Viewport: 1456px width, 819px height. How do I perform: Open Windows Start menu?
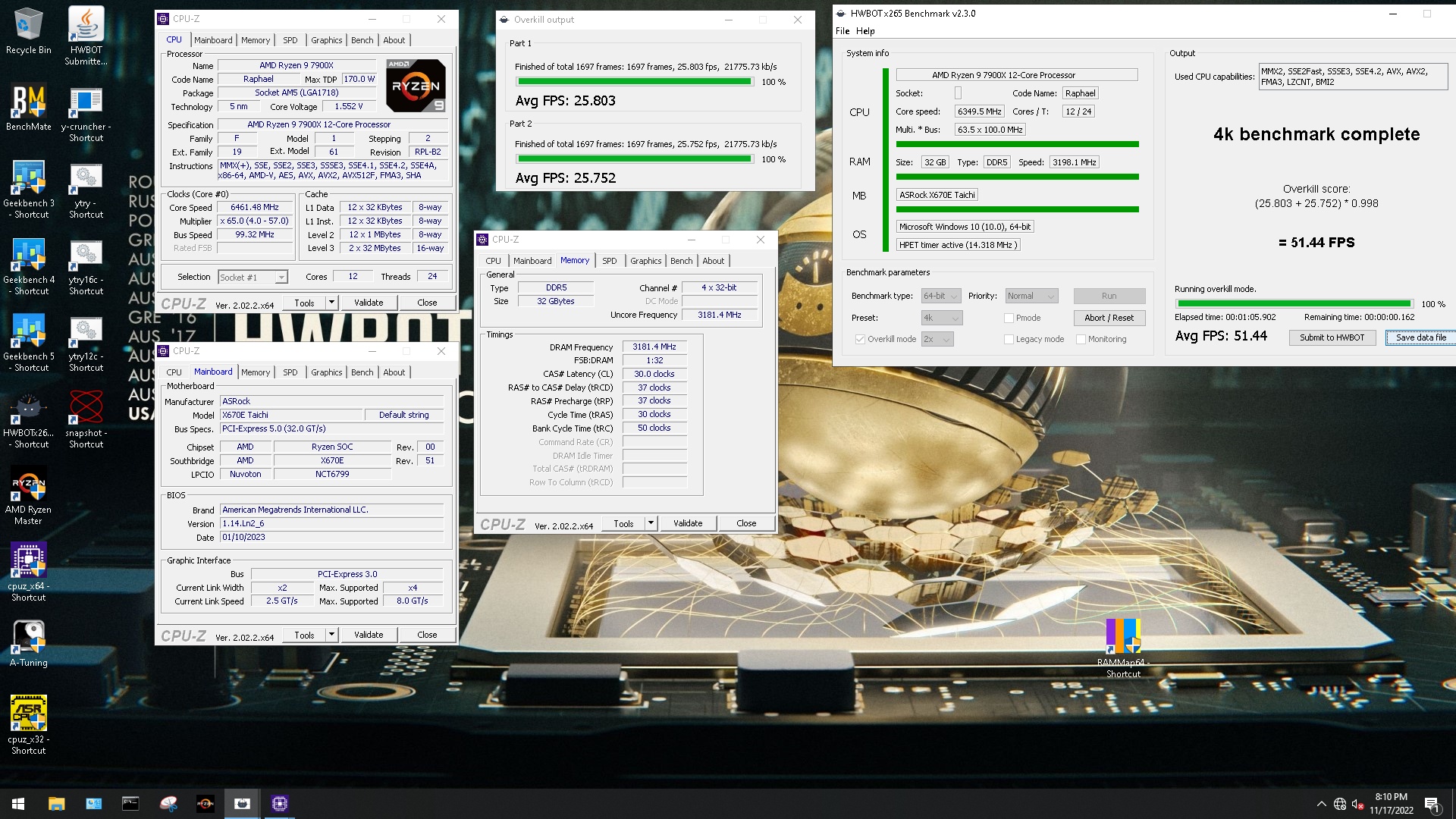(18, 804)
